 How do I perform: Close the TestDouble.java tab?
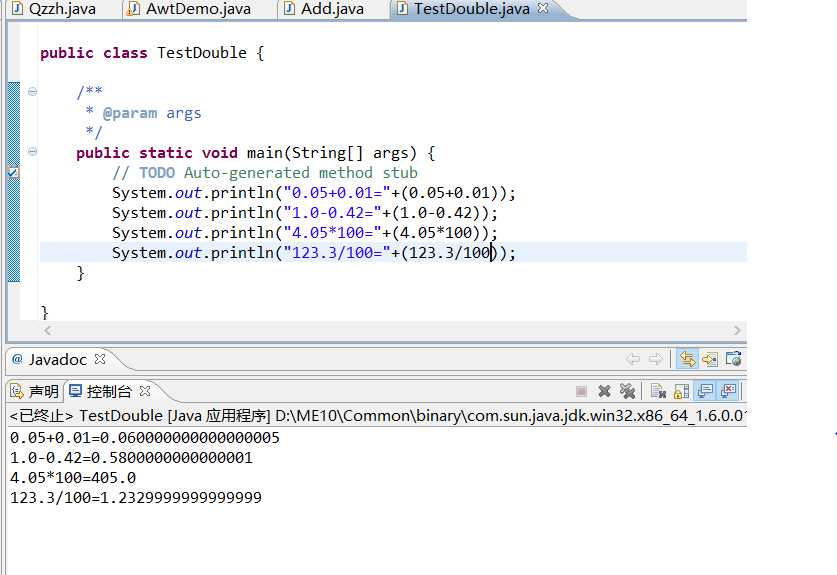point(543,8)
